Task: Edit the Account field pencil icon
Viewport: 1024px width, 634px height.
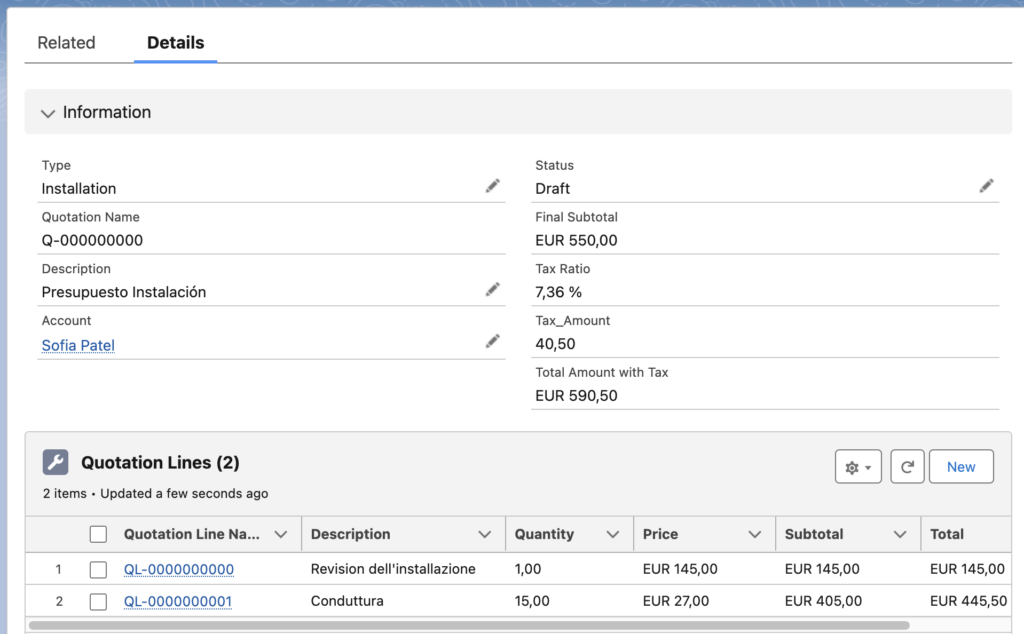Action: pos(492,341)
